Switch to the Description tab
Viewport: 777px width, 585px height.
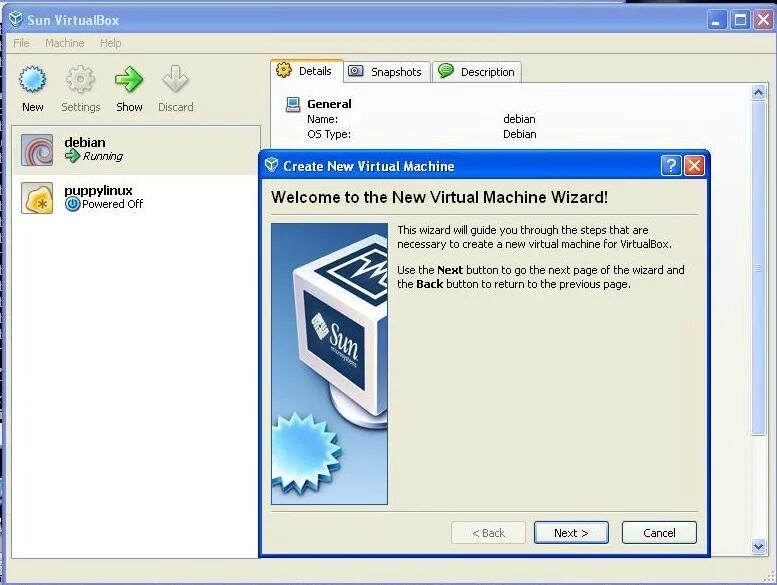coord(477,72)
